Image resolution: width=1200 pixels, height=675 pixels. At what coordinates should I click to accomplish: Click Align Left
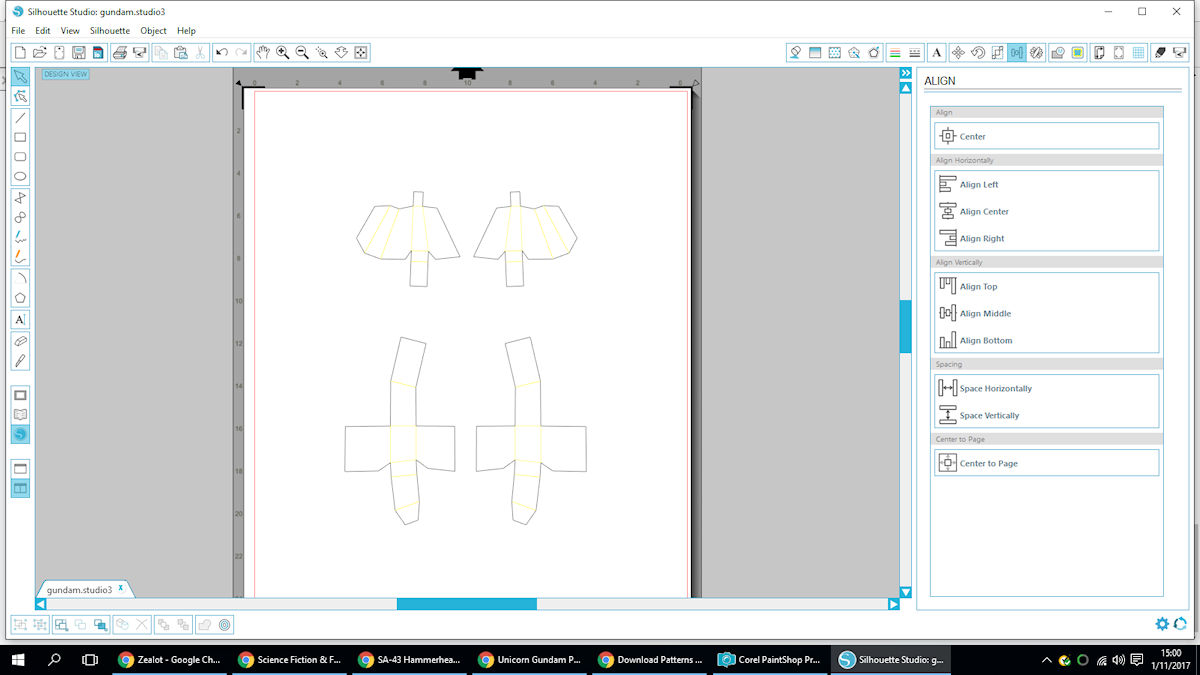1046,184
